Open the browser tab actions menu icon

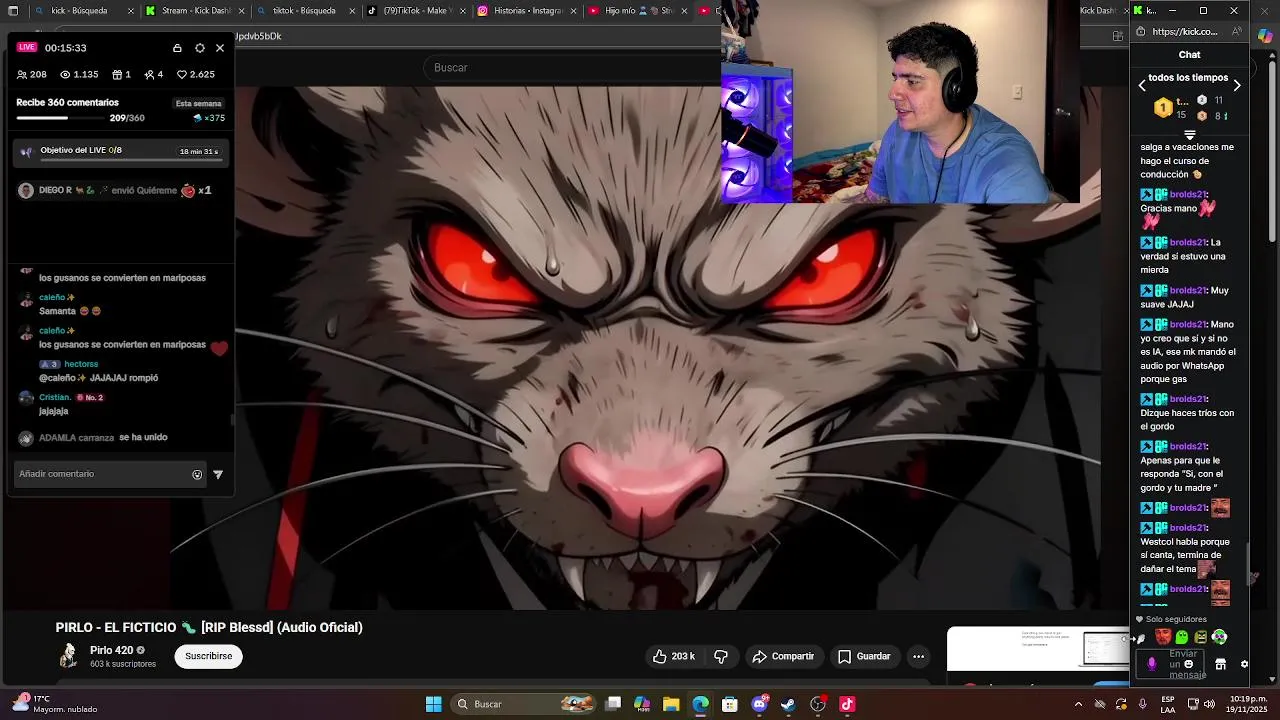click(x=13, y=11)
